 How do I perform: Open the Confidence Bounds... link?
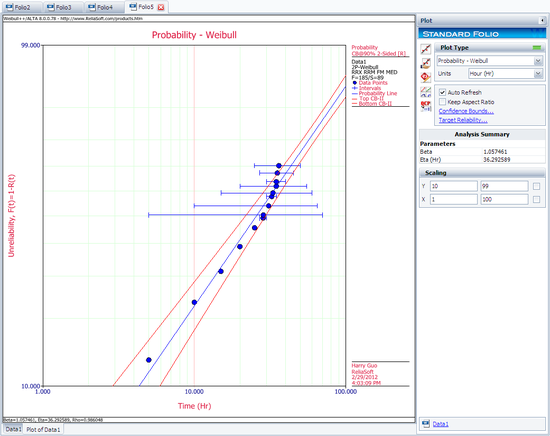466,111
